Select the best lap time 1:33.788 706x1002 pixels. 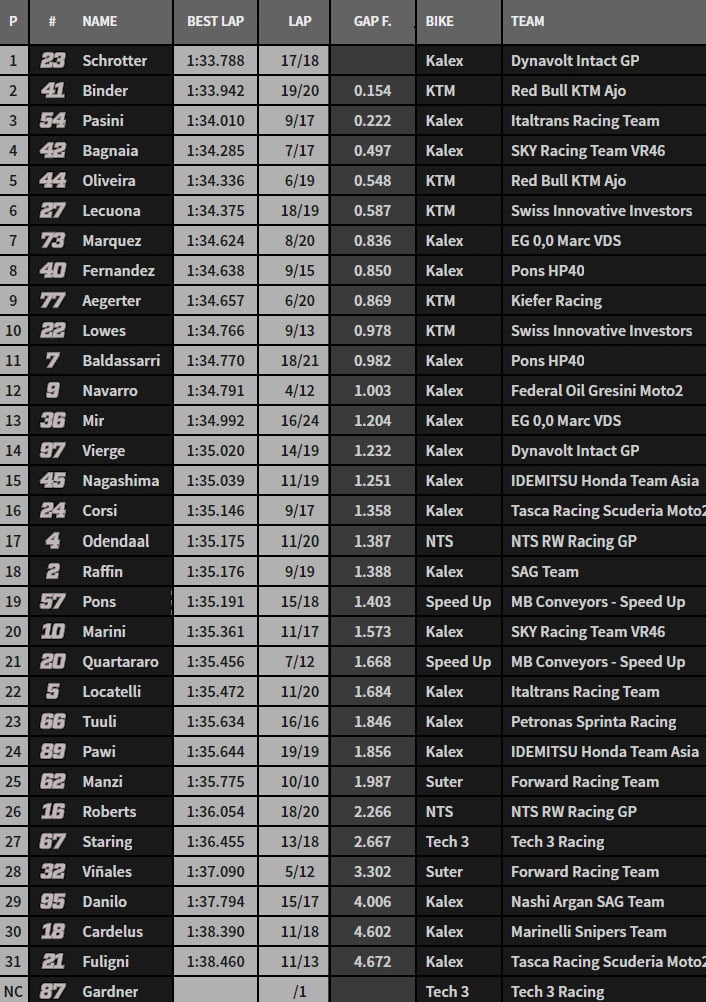click(x=215, y=60)
